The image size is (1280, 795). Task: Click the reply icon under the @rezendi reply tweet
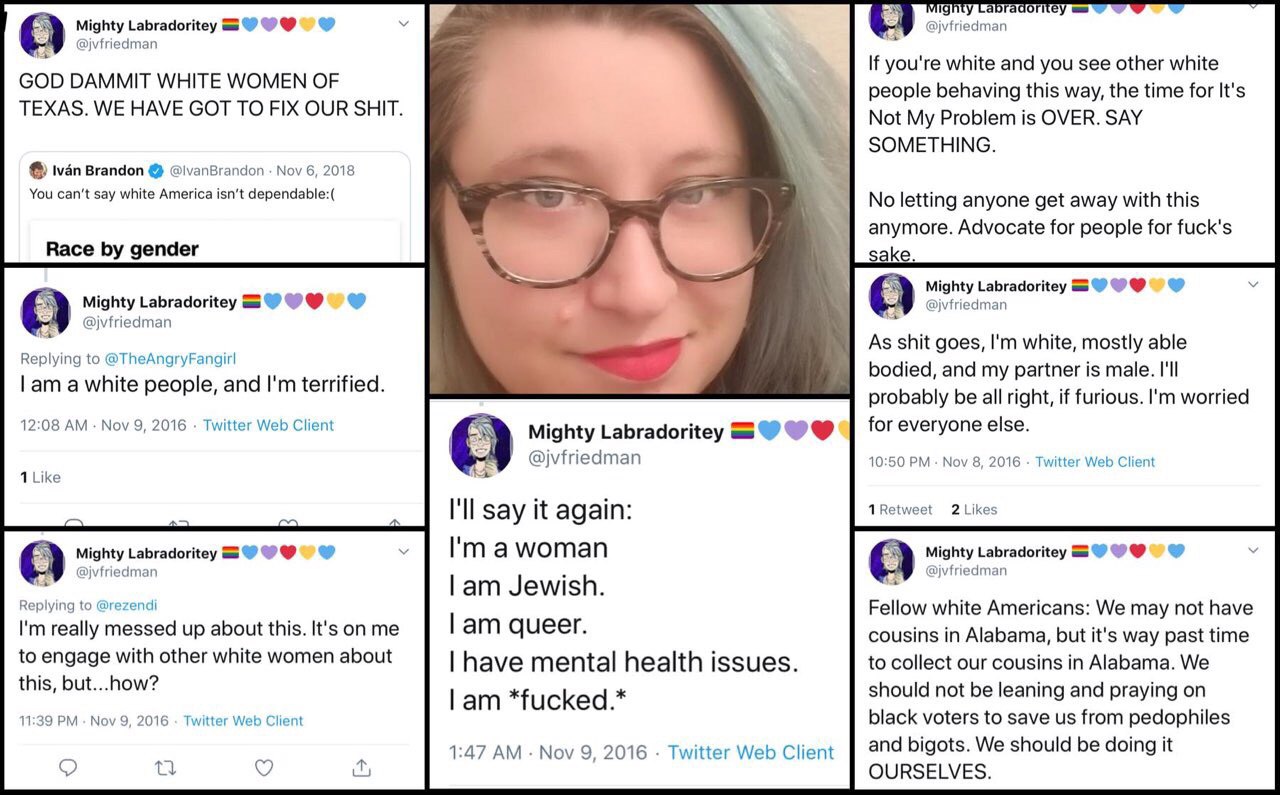pyautogui.click(x=68, y=767)
